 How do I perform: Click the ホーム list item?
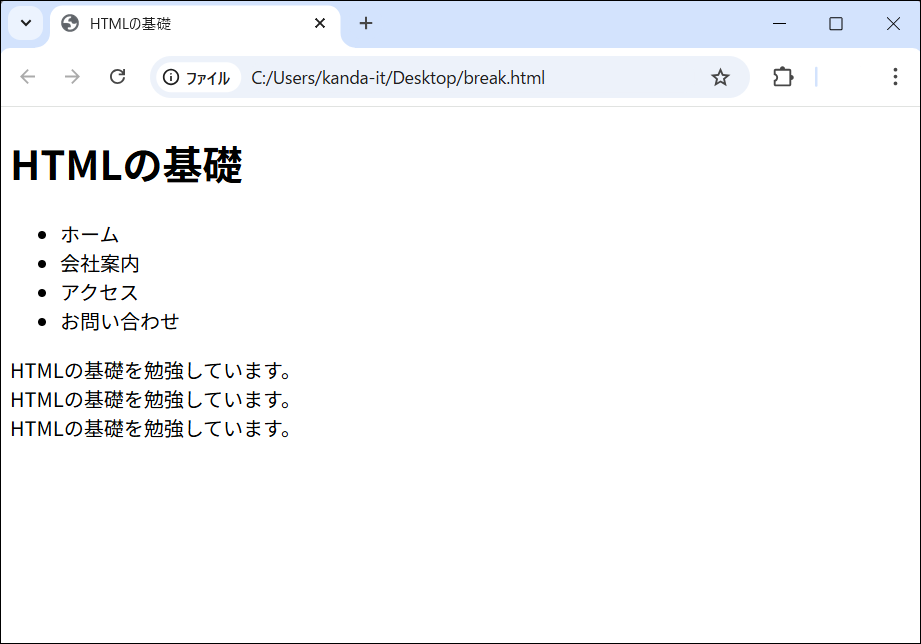tap(90, 234)
